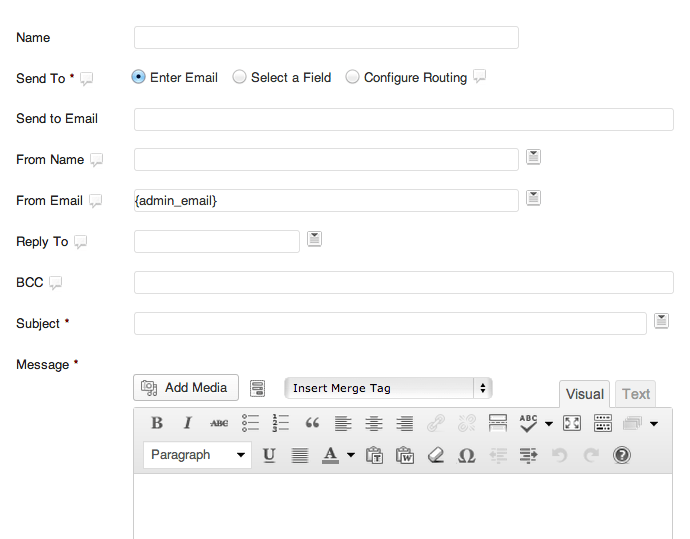Open merge tags beside From Name field

[534, 157]
